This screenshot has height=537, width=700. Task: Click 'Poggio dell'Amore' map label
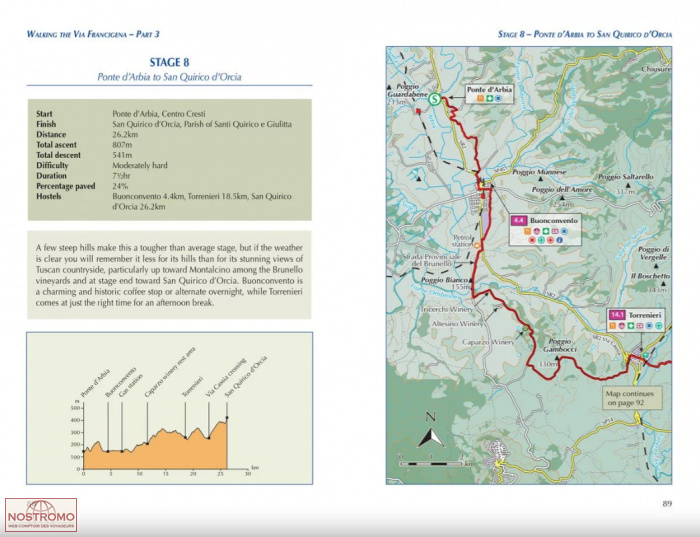[562, 190]
